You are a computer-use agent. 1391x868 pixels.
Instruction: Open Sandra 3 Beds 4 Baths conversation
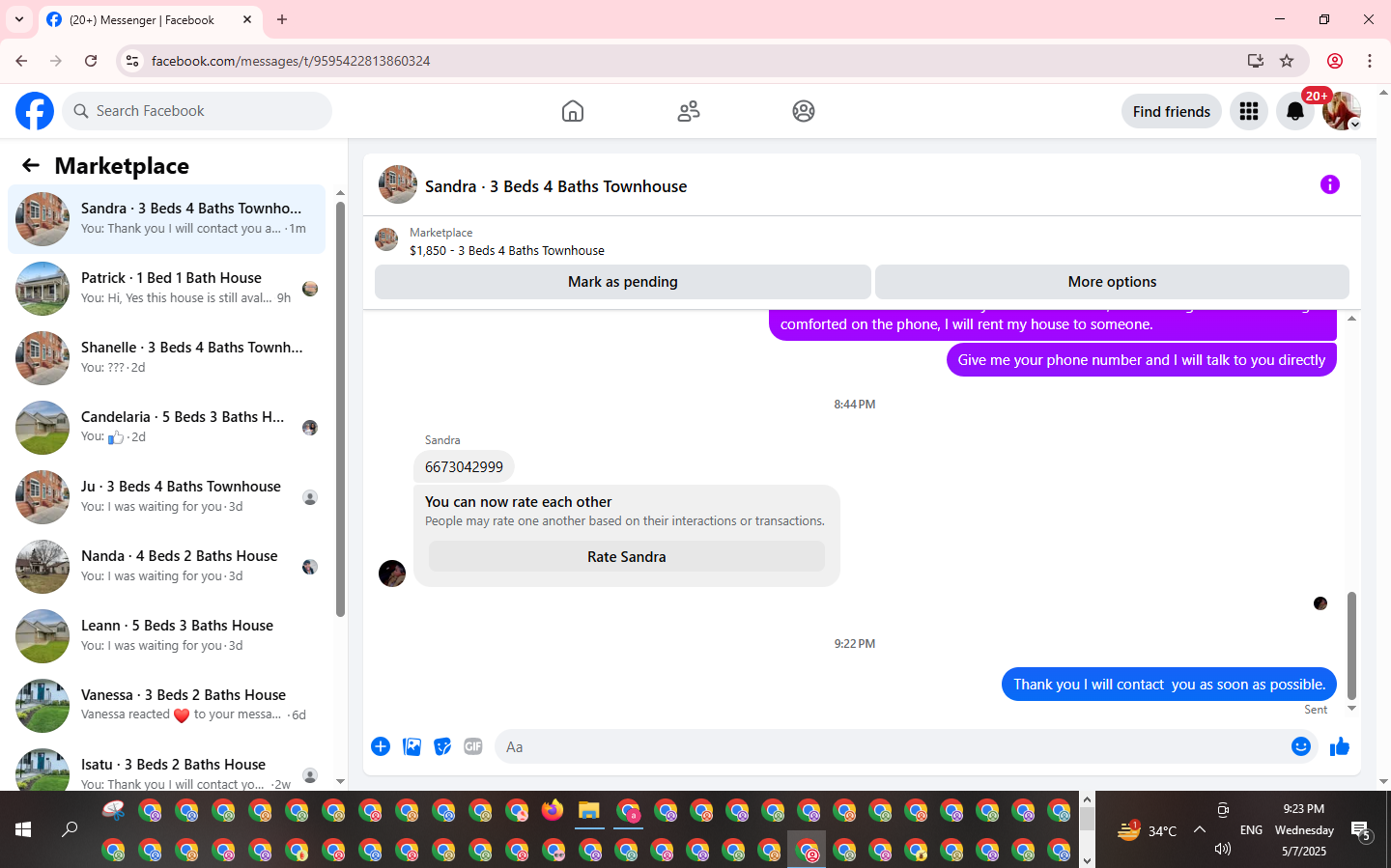tap(166, 219)
